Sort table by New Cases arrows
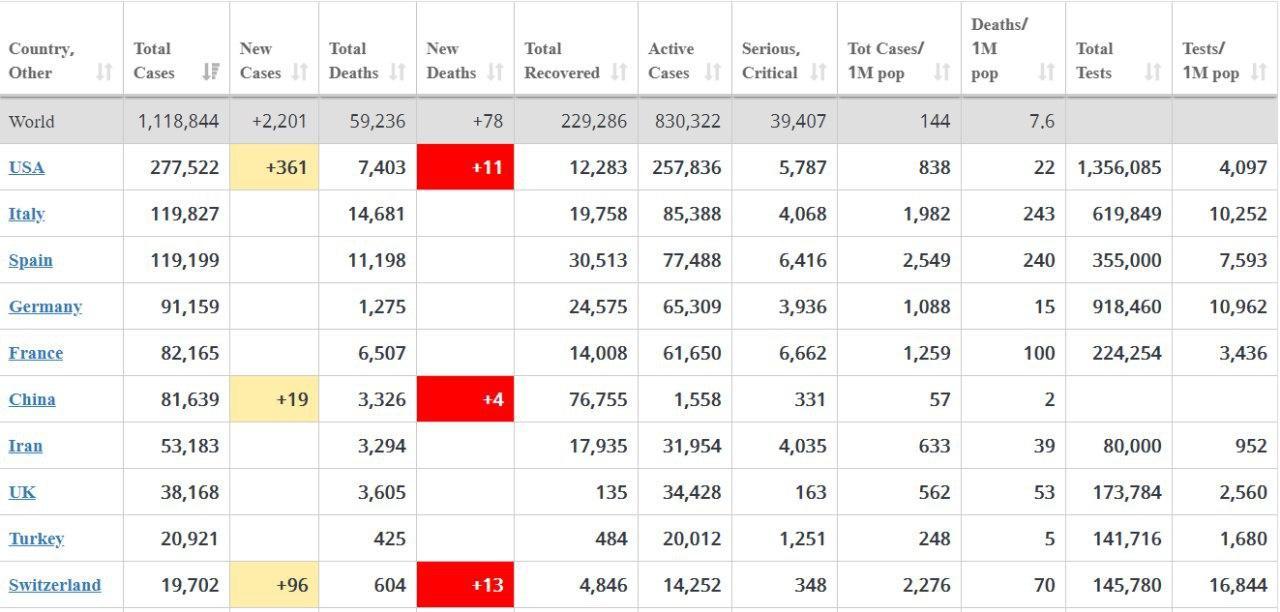The width and height of the screenshot is (1280, 612). pyautogui.click(x=300, y=73)
